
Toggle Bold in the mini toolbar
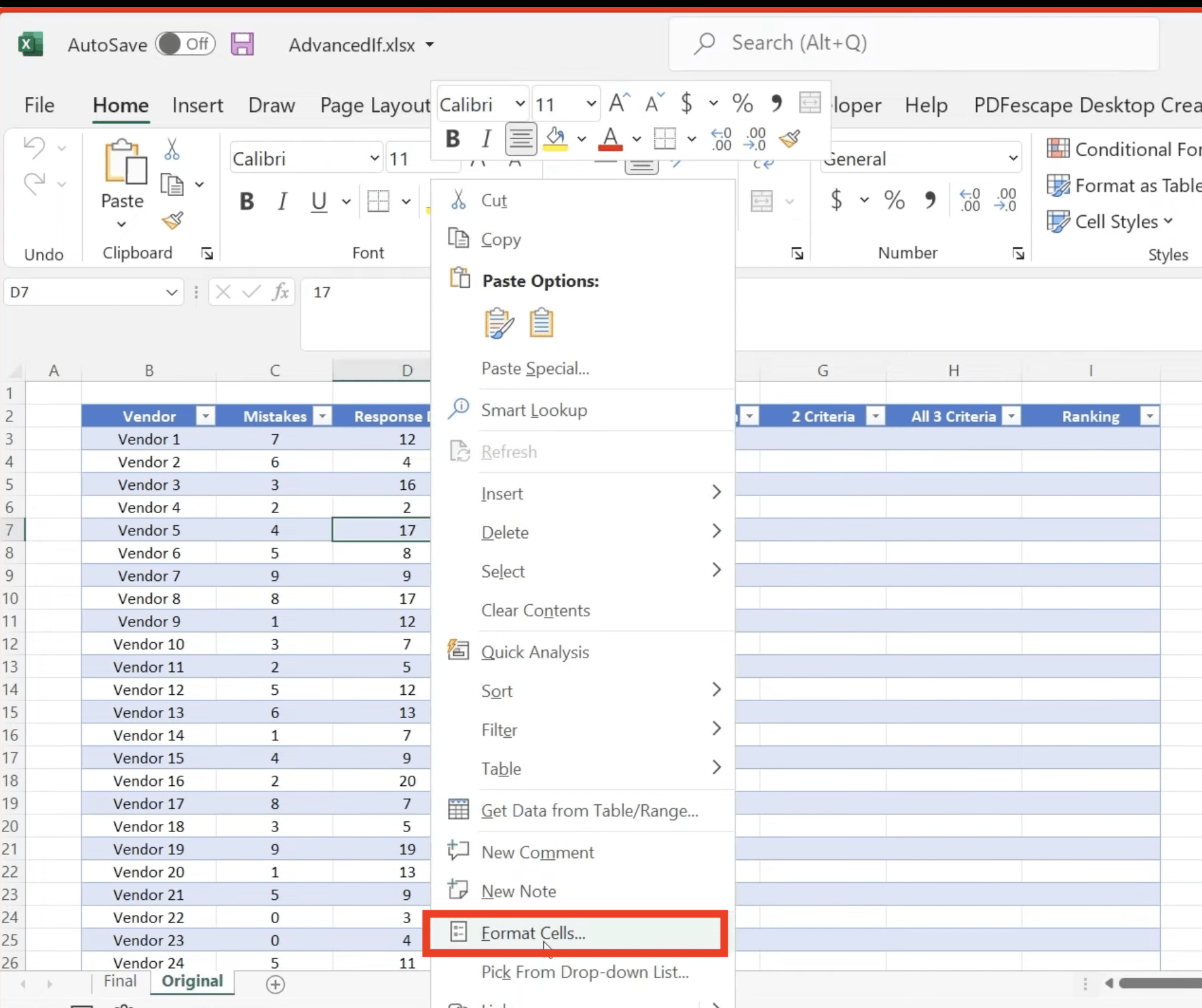(x=453, y=139)
